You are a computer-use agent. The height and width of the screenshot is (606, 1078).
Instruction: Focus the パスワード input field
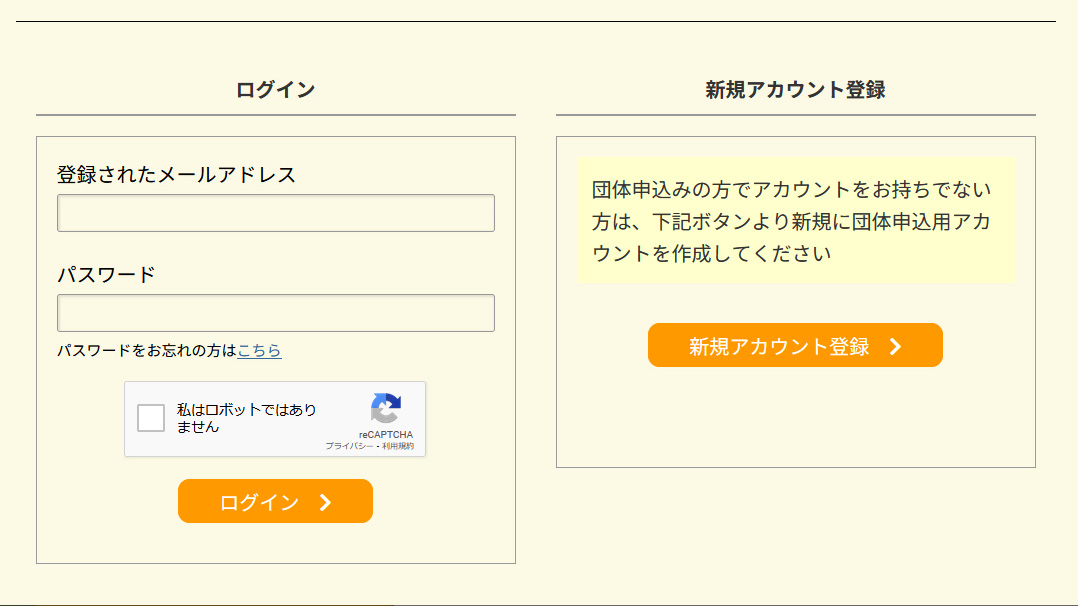pyautogui.click(x=276, y=313)
